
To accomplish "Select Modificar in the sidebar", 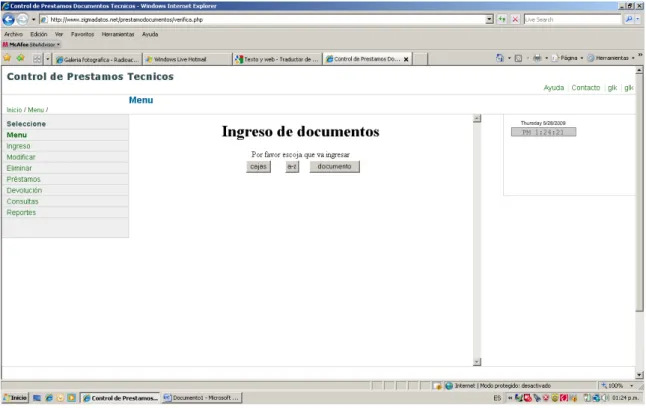I will pyautogui.click(x=21, y=157).
